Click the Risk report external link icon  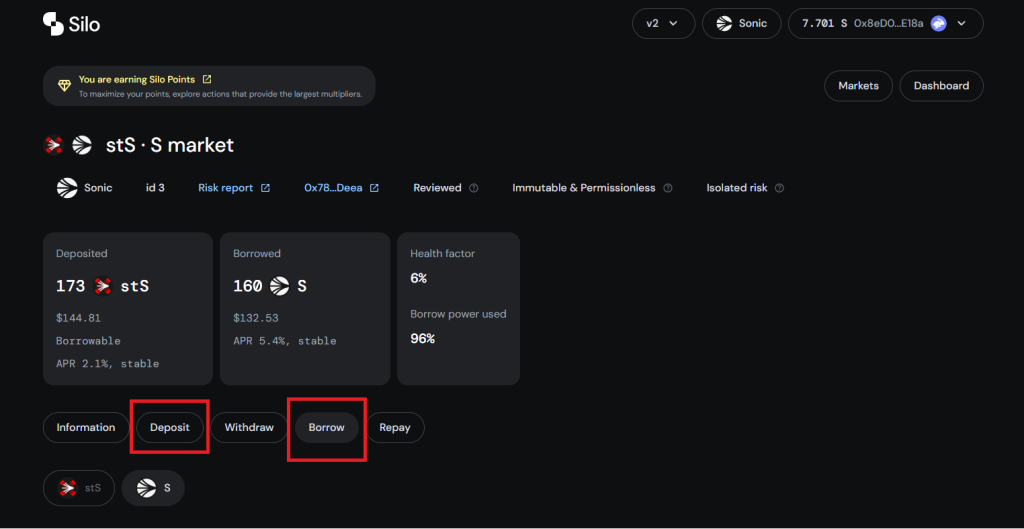click(x=265, y=188)
